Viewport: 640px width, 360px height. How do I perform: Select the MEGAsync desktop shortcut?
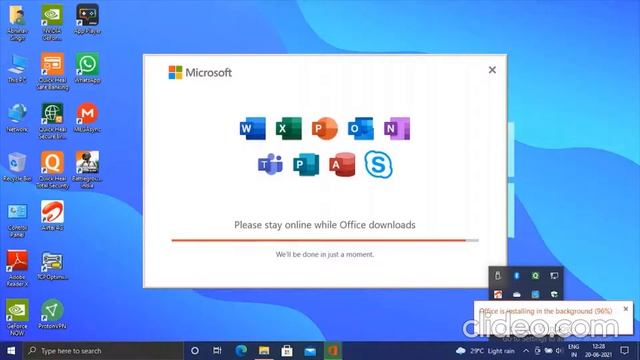[x=87, y=117]
